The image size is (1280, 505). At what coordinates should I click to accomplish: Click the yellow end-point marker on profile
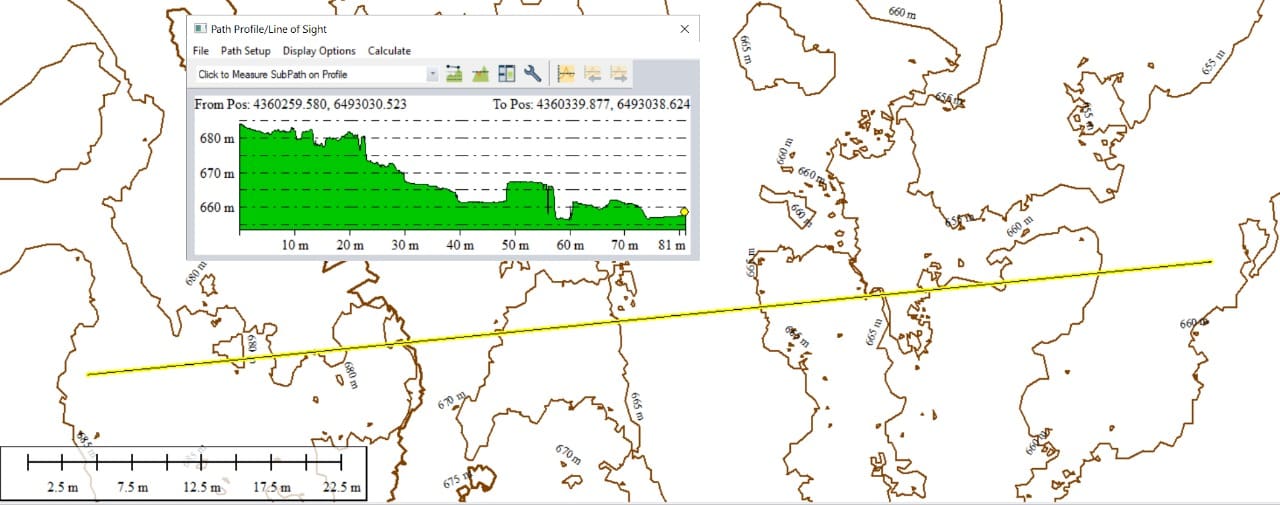click(x=684, y=211)
